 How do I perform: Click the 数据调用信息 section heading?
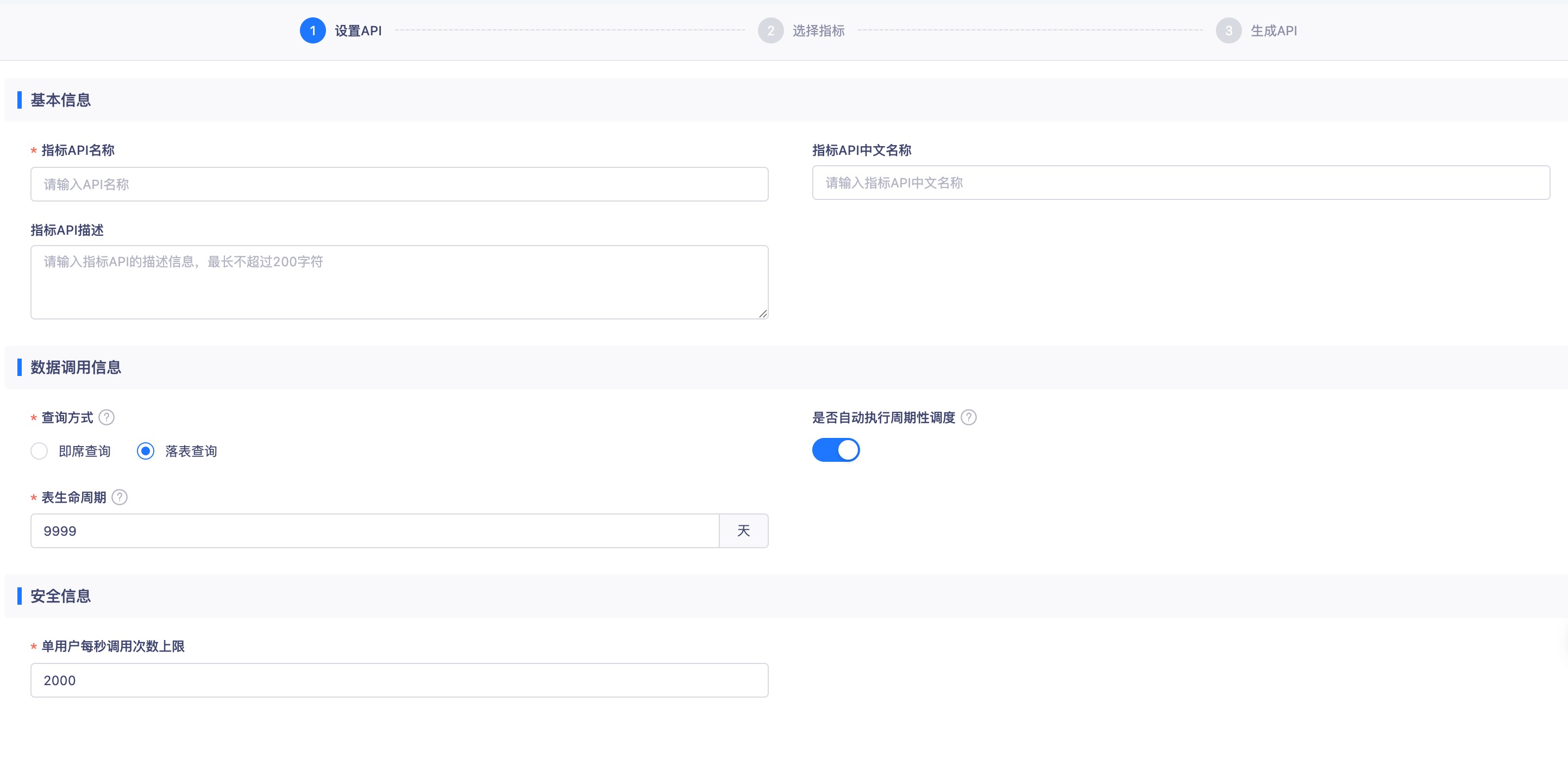pyautogui.click(x=76, y=367)
